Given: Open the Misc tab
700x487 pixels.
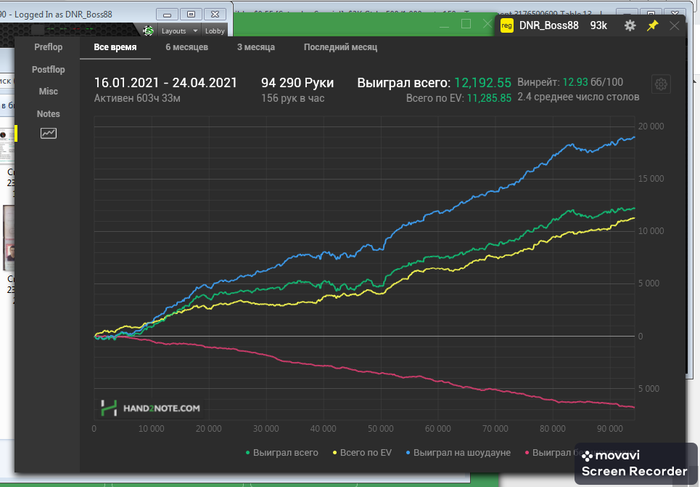Looking at the screenshot, I should pyautogui.click(x=48, y=91).
